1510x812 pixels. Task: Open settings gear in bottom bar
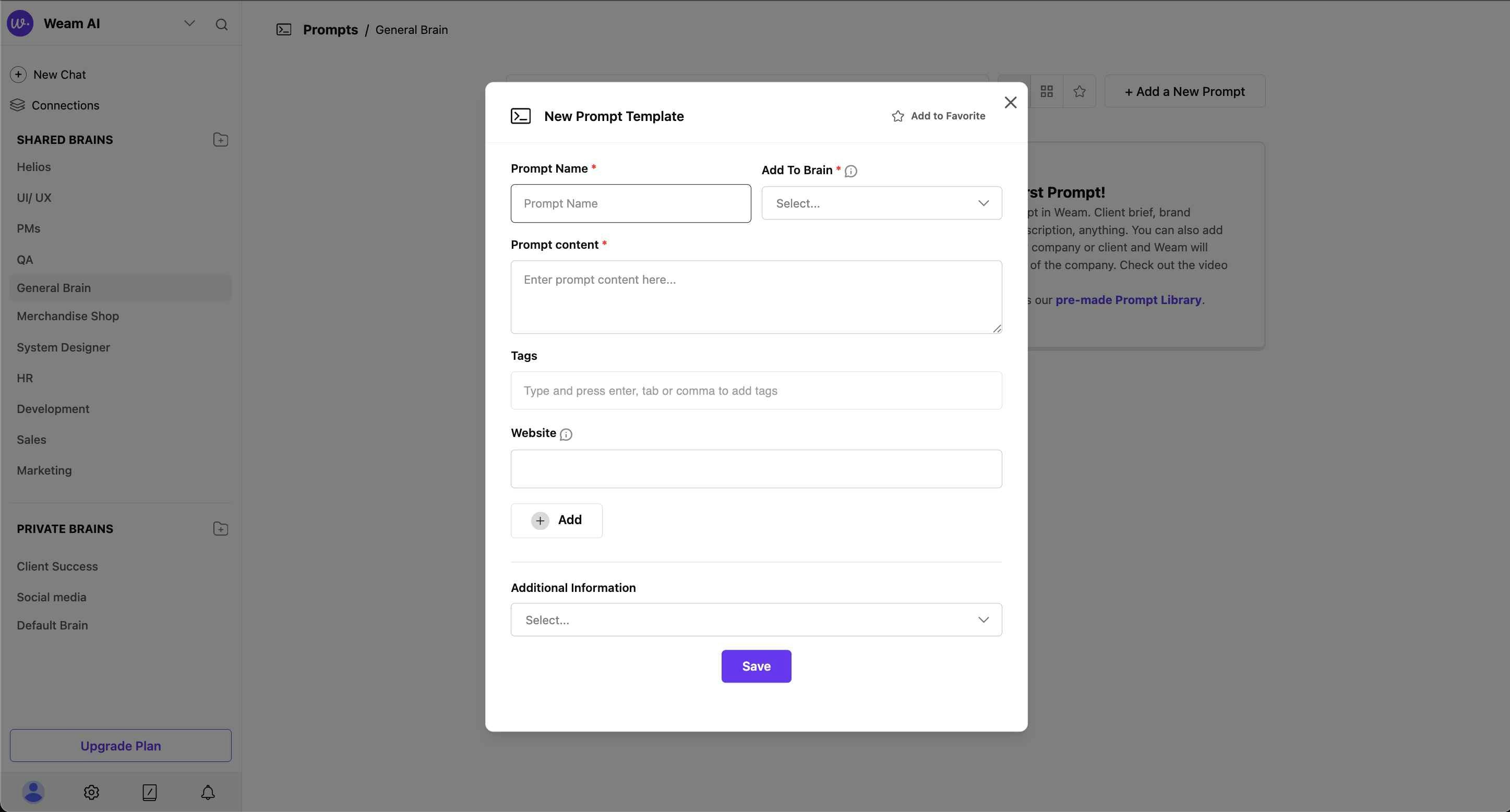click(x=91, y=792)
